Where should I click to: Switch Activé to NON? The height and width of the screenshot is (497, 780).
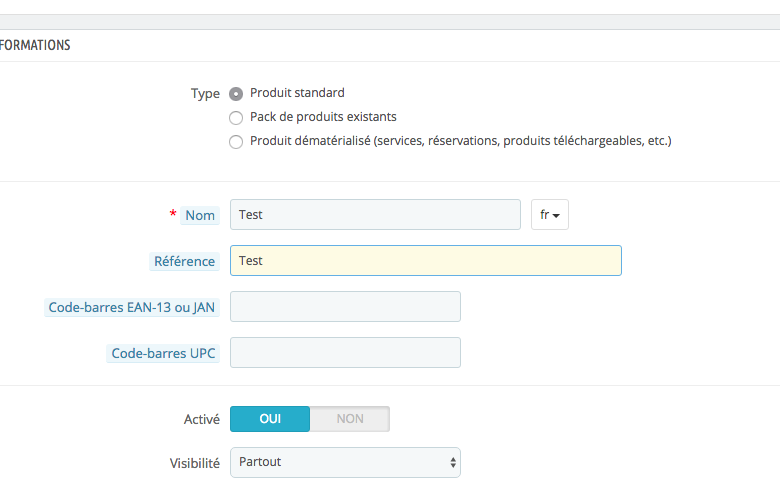click(x=350, y=419)
